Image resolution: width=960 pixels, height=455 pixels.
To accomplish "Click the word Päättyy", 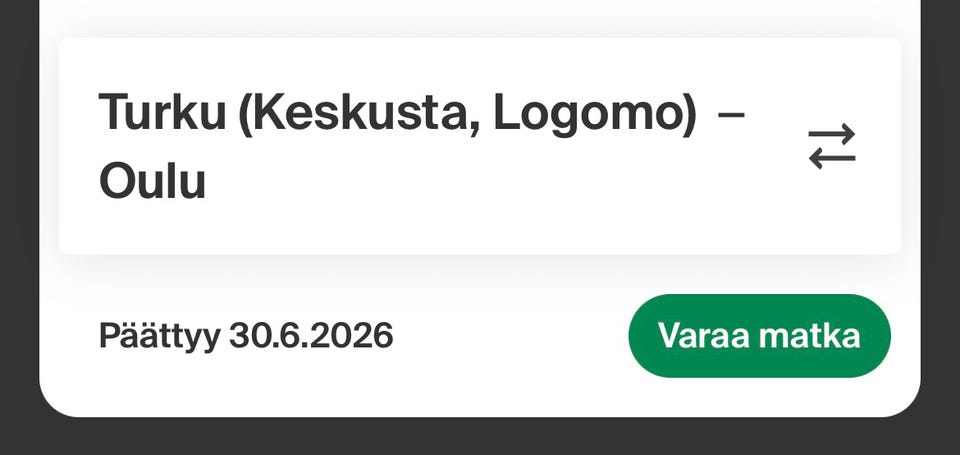I will tap(159, 336).
